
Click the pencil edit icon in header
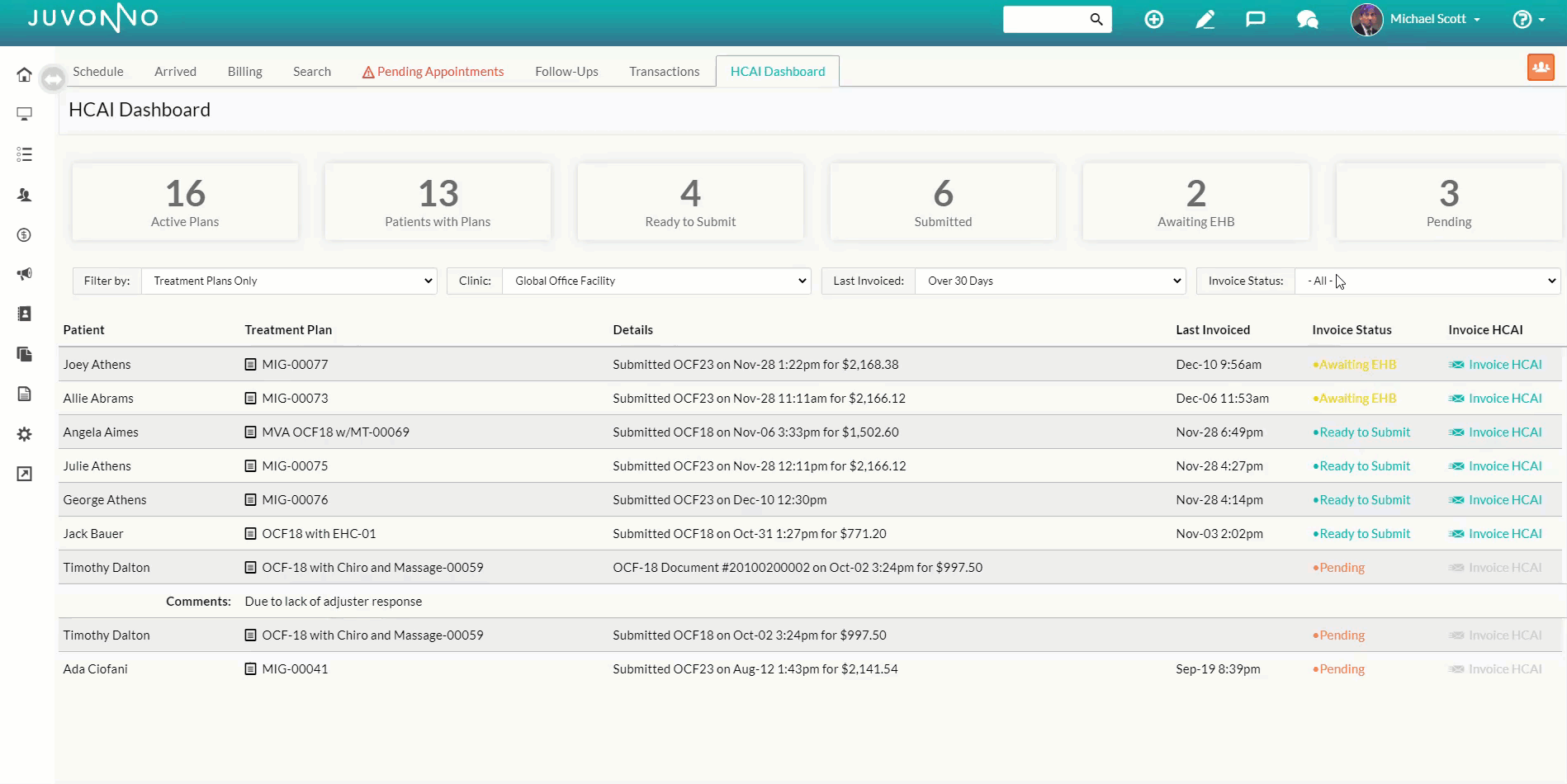[1205, 19]
